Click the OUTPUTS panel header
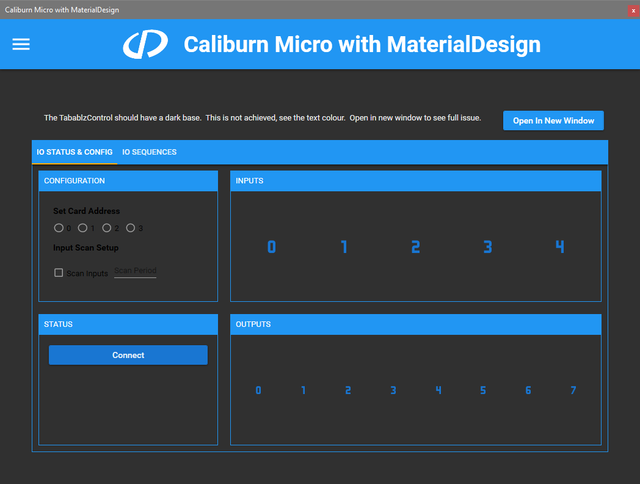The width and height of the screenshot is (640, 484). pyautogui.click(x=416, y=324)
